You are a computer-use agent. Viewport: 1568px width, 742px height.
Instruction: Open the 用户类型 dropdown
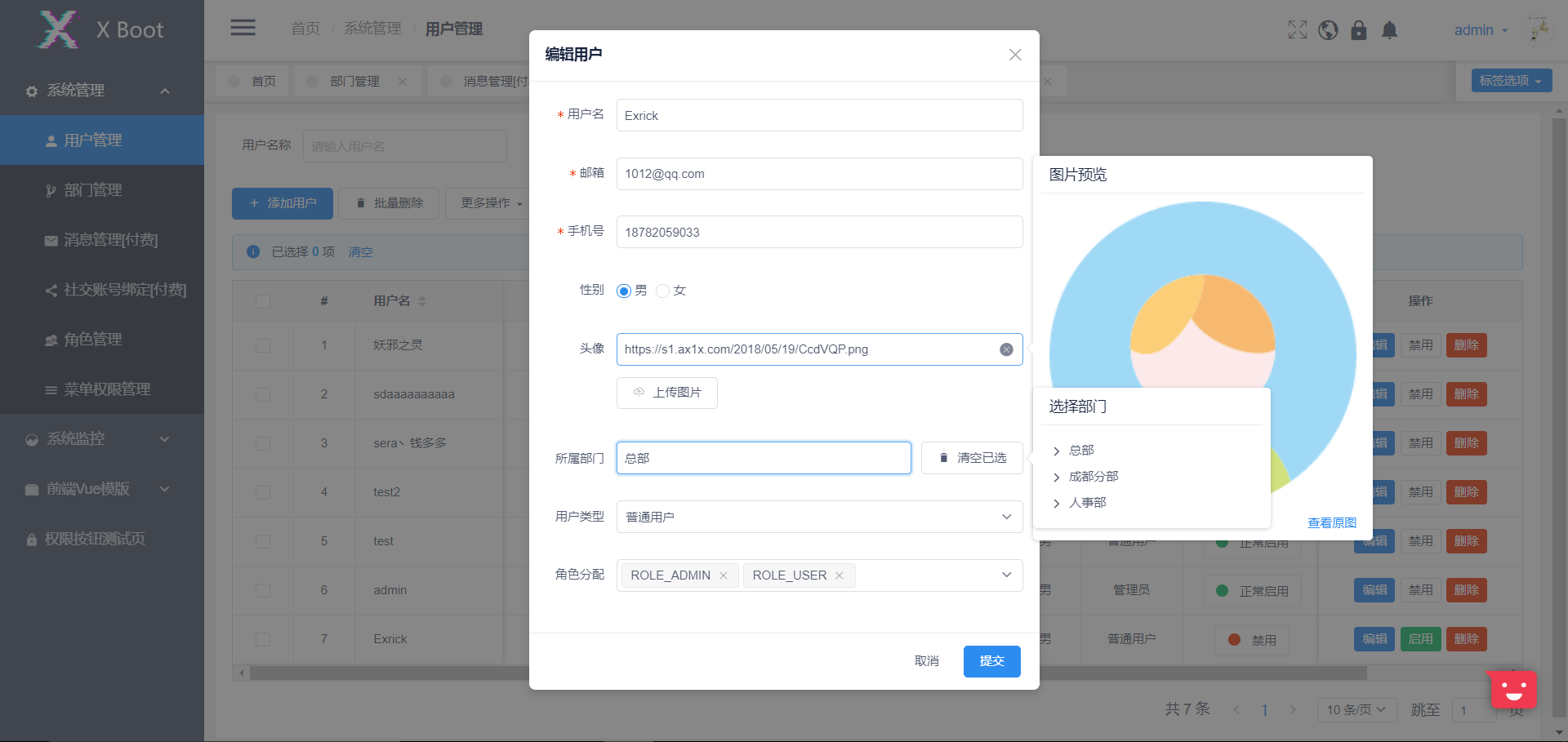pos(818,516)
